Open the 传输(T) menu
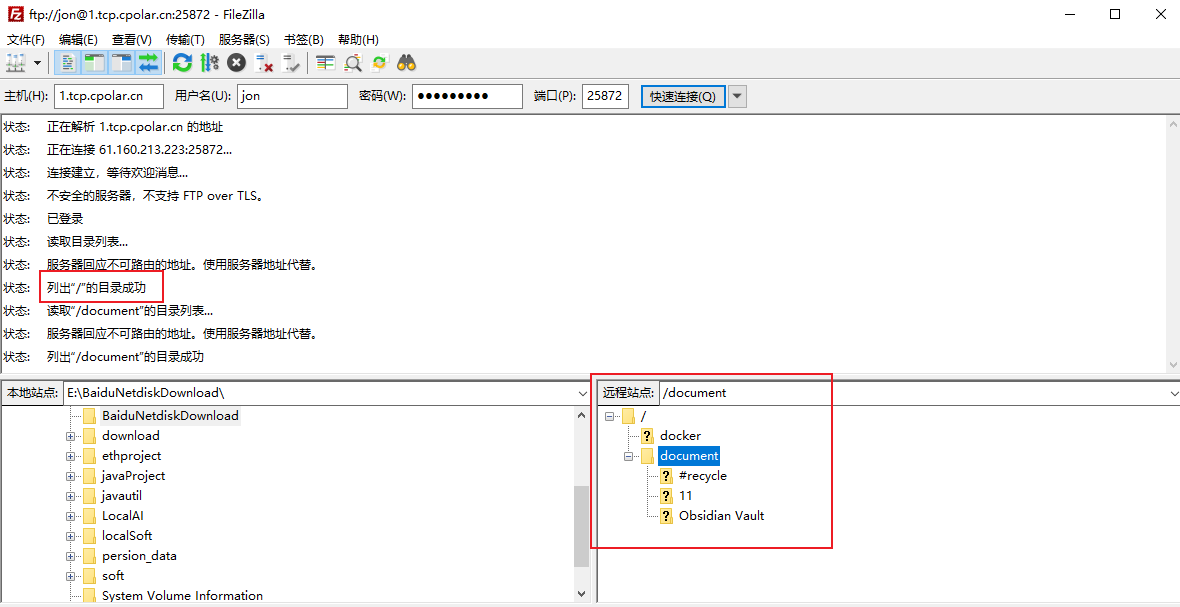 pos(185,40)
